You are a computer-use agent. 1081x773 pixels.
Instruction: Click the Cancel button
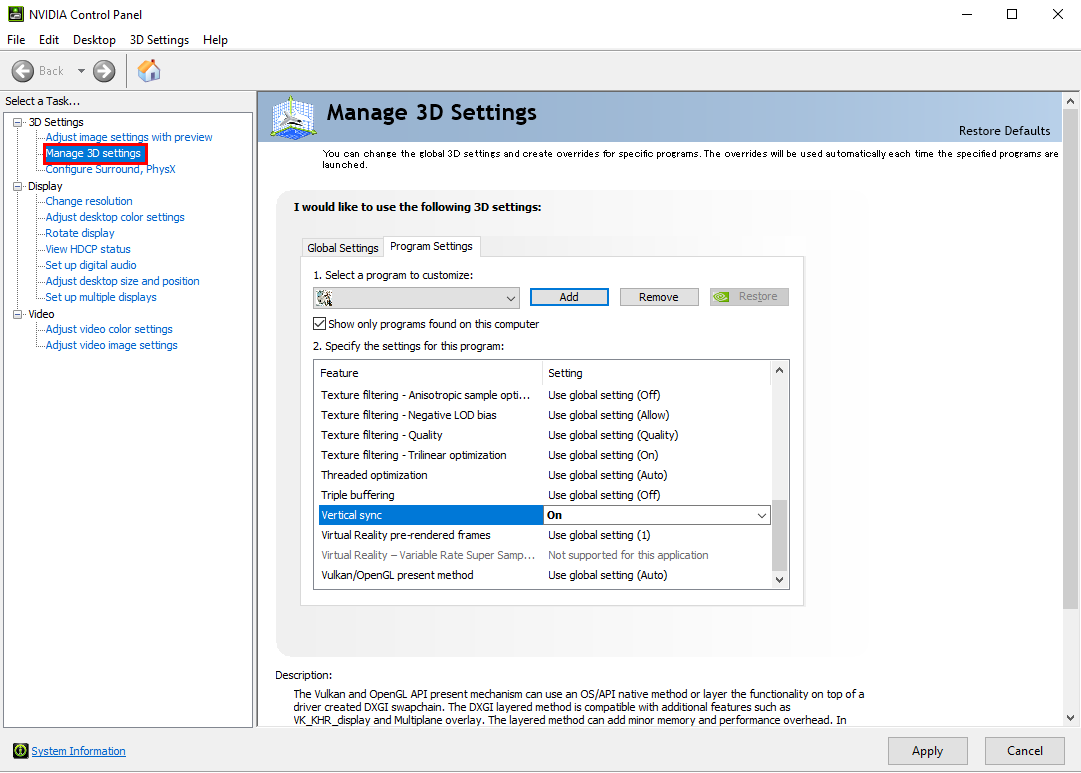(1024, 751)
